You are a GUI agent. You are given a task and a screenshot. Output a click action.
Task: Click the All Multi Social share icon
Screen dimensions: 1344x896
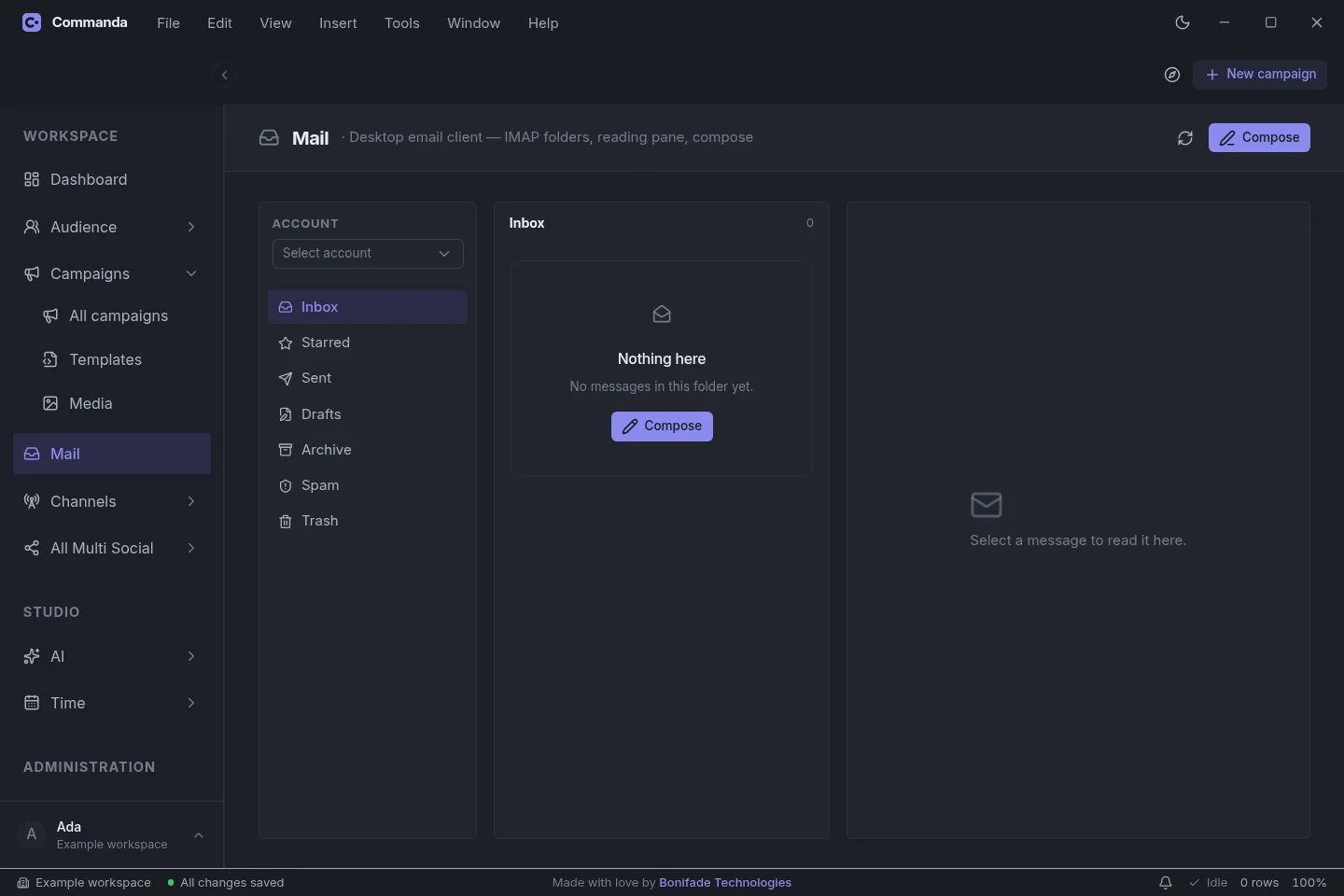(x=32, y=548)
